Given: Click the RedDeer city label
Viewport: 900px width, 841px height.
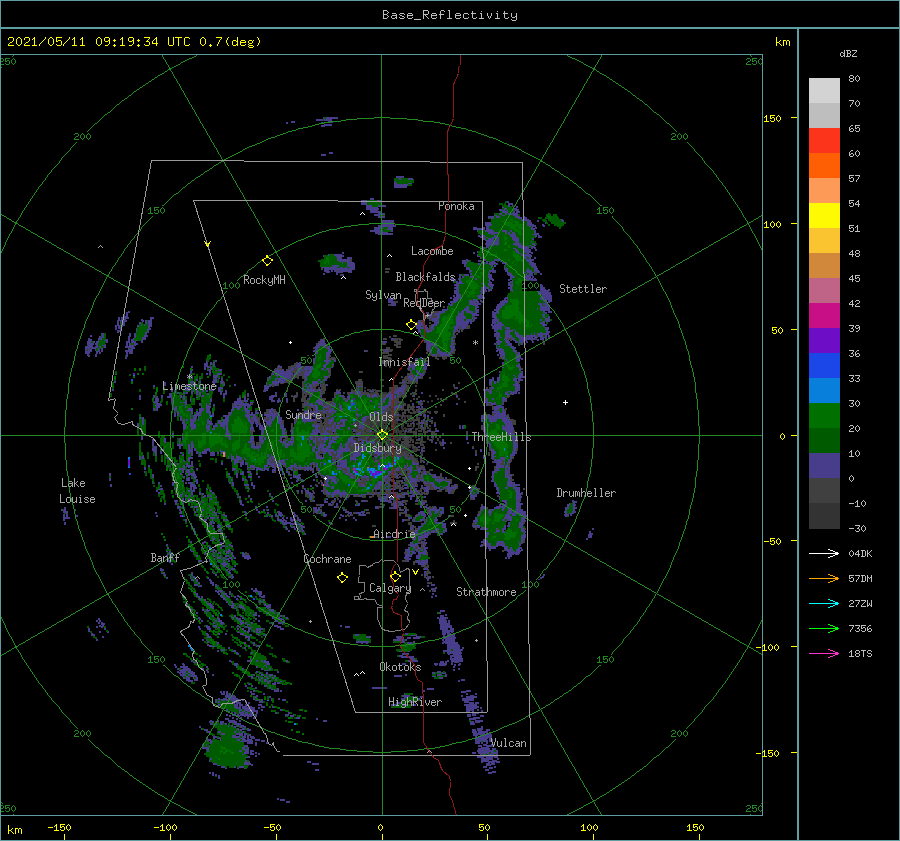Looking at the screenshot, I should pos(424,303).
